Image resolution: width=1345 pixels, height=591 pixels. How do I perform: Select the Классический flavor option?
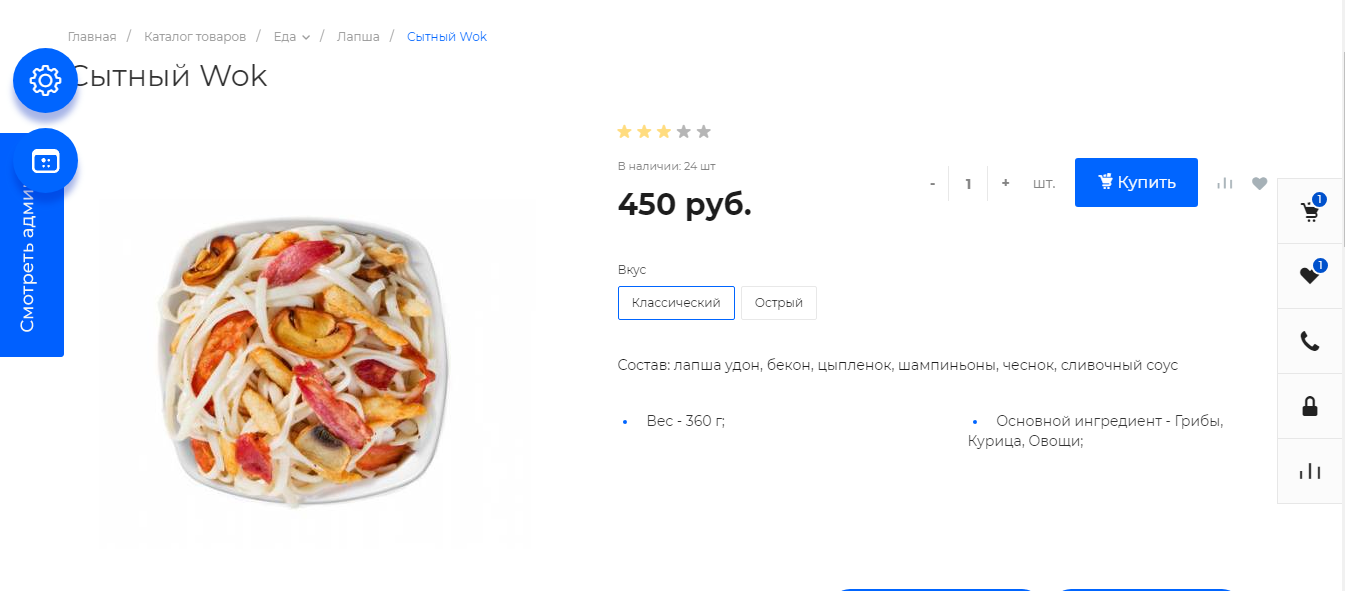click(x=676, y=303)
